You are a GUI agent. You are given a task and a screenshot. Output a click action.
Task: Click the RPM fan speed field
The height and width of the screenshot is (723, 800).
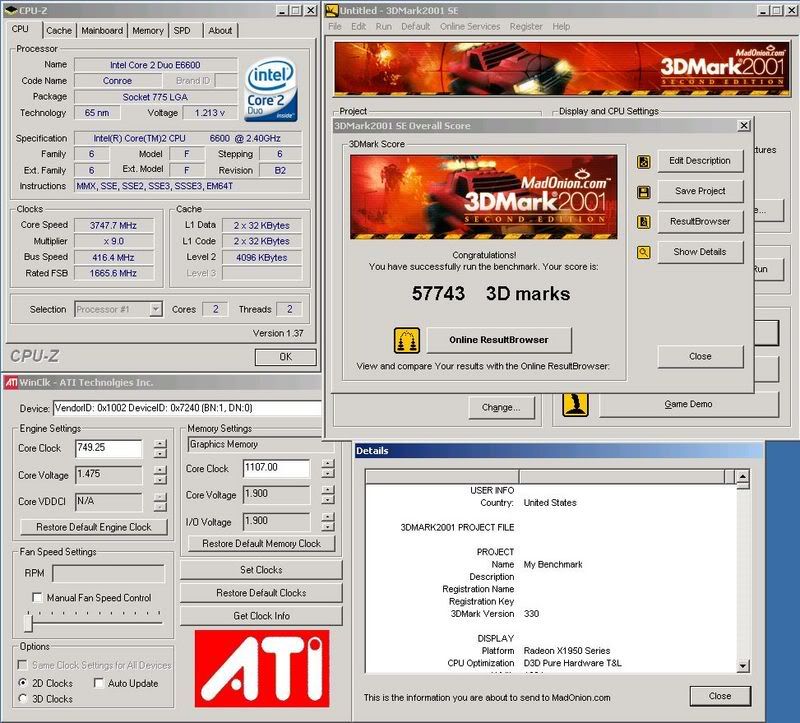coord(109,573)
